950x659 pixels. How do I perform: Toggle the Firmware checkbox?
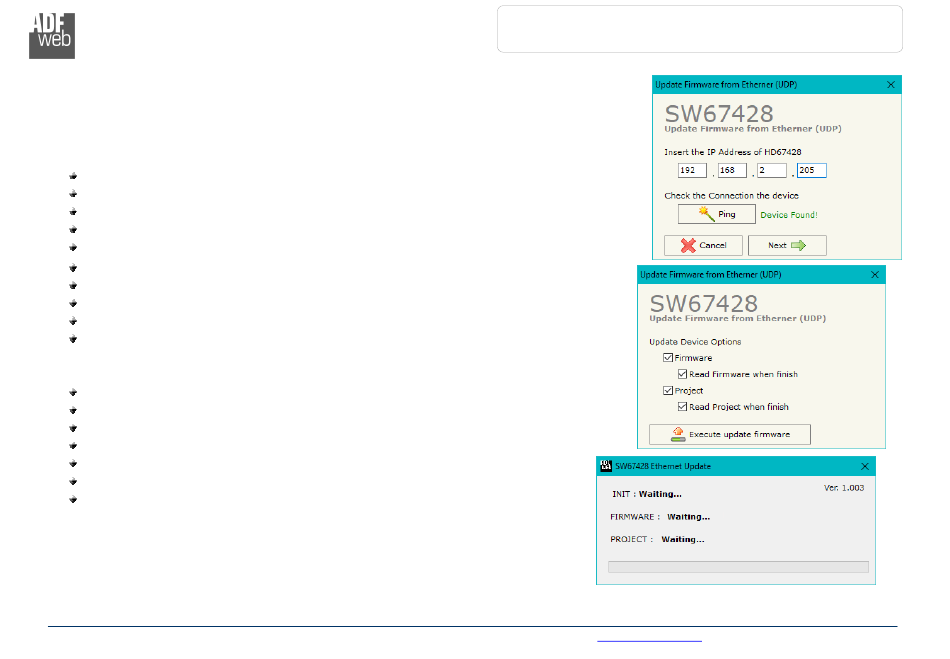668,358
